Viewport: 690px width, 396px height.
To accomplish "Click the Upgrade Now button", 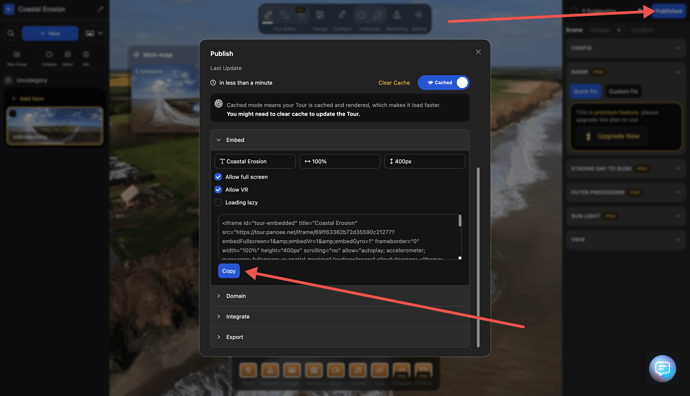I will click(612, 136).
